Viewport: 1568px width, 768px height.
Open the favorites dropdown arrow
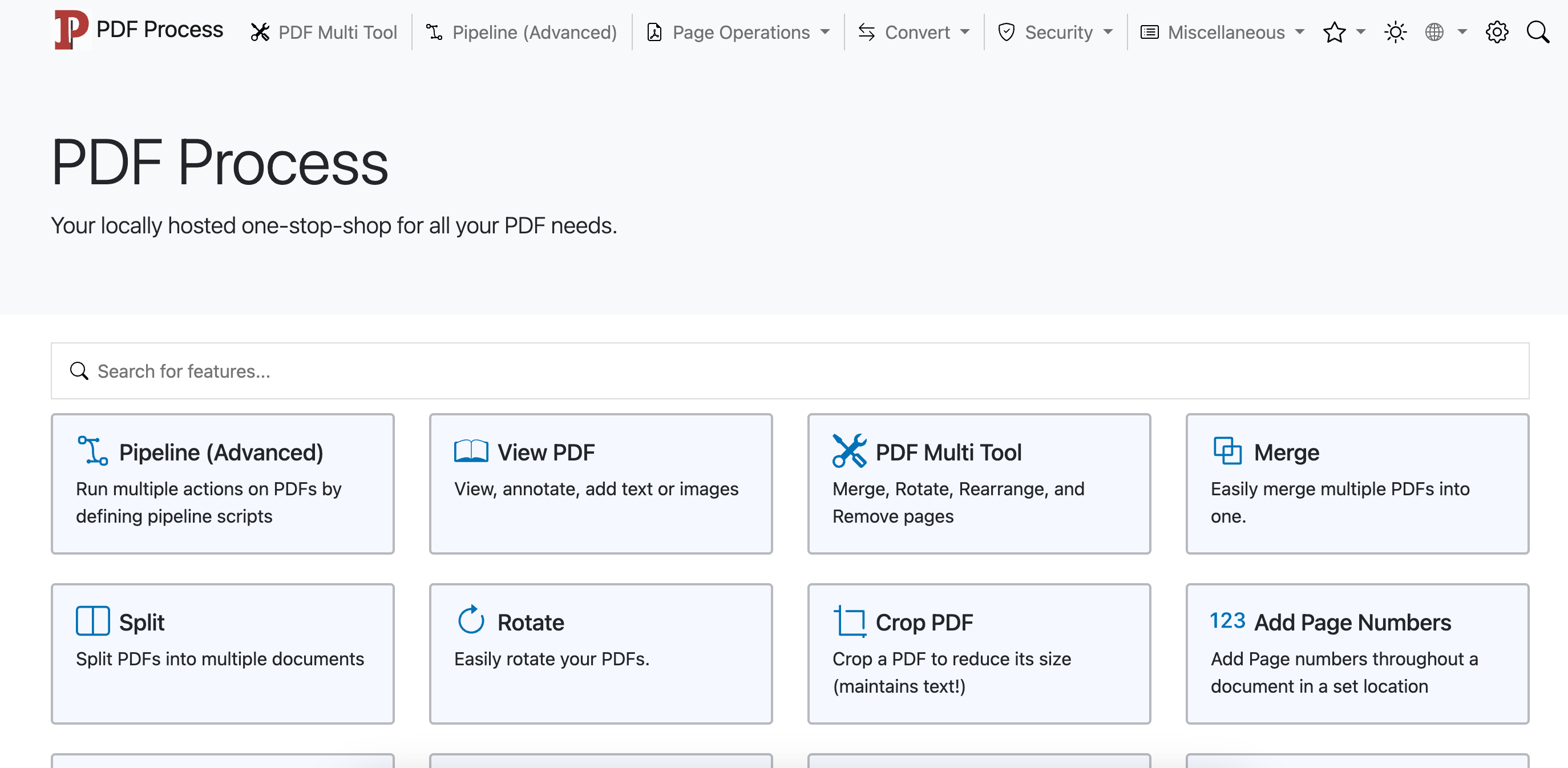[1360, 33]
